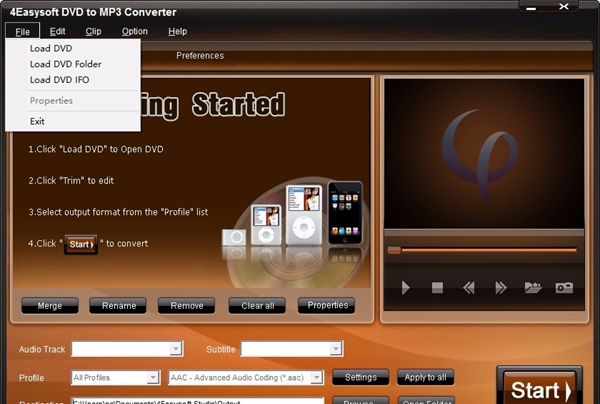Expand the Subtitle dropdown
Screen dimensions: 600x404
[x=336, y=349]
